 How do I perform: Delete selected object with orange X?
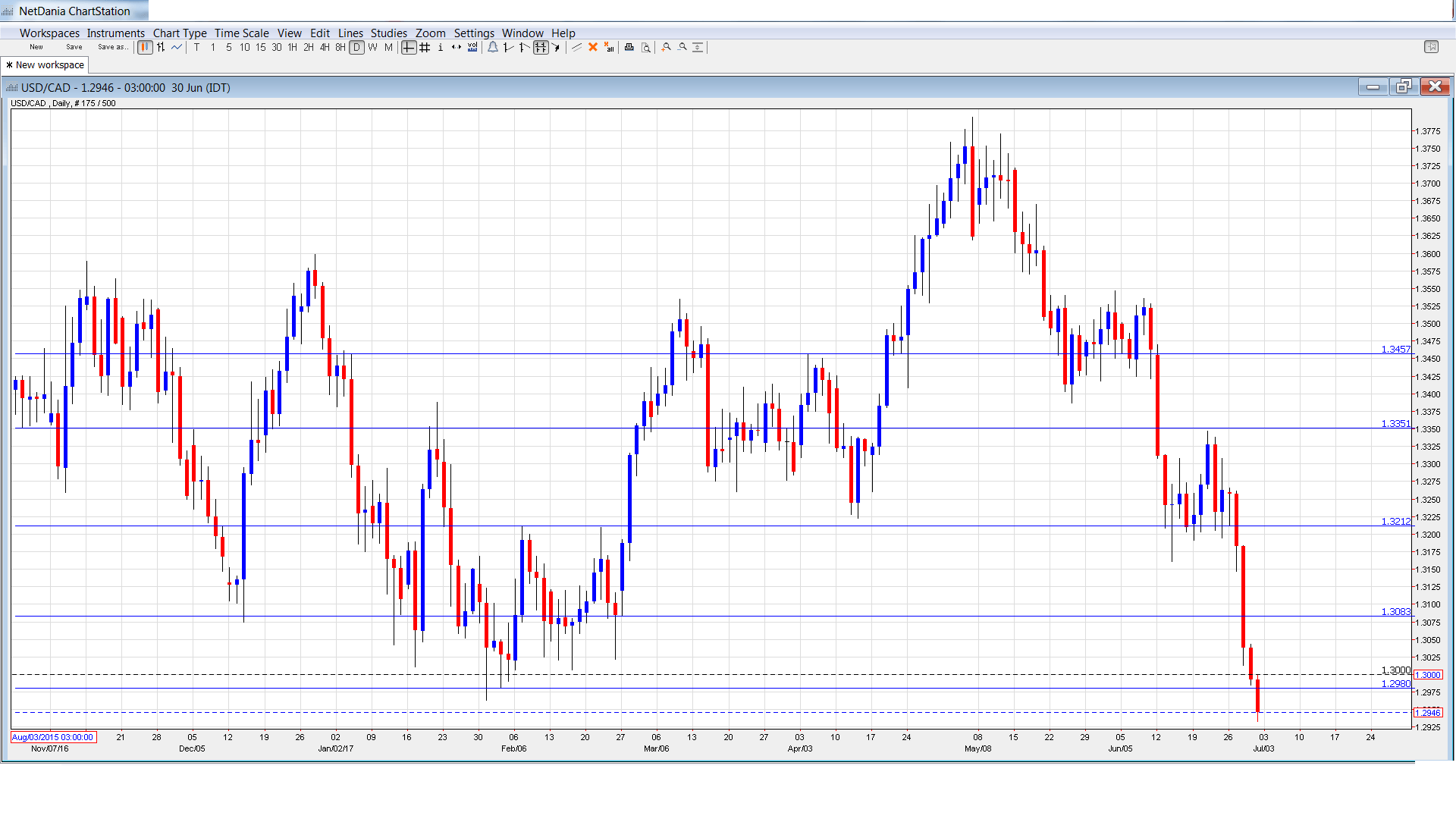(593, 47)
